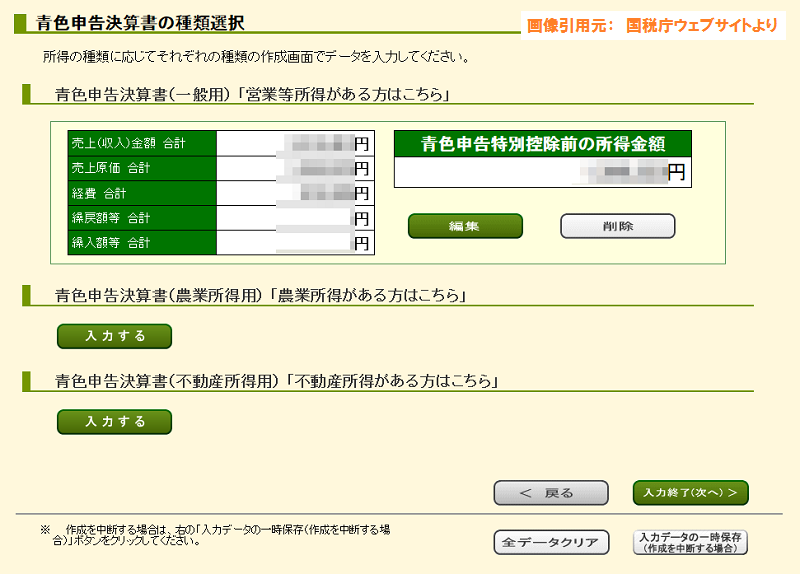The width and height of the screenshot is (800, 574).
Task: Proceed with 入力終了(次へ) button
Action: [691, 493]
